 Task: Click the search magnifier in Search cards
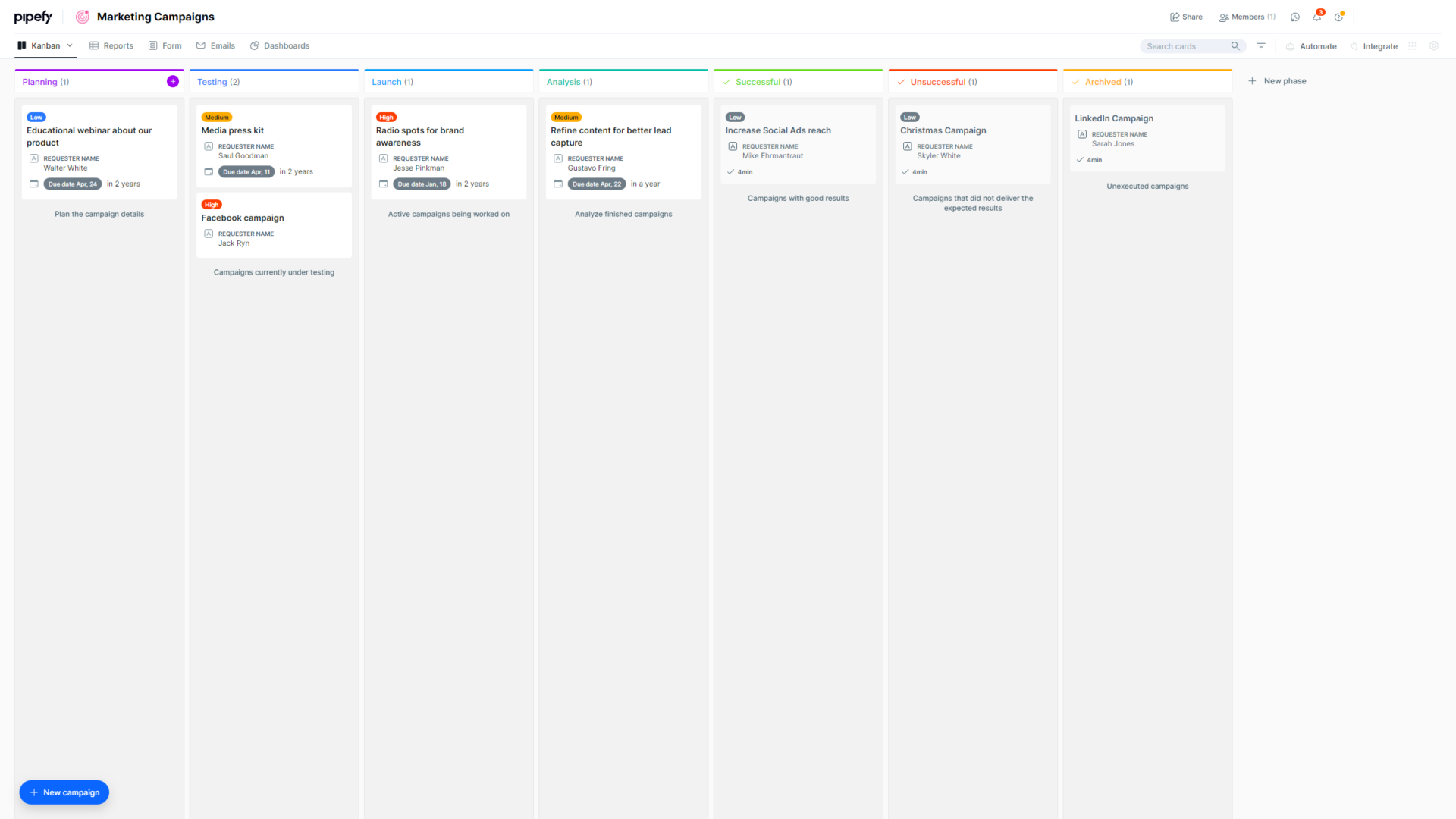(1235, 46)
